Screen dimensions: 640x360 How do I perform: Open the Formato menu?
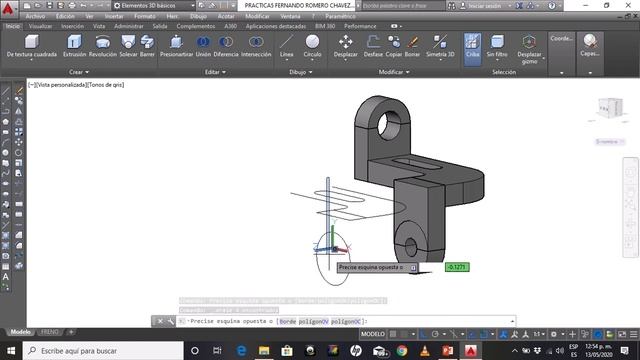click(x=144, y=16)
